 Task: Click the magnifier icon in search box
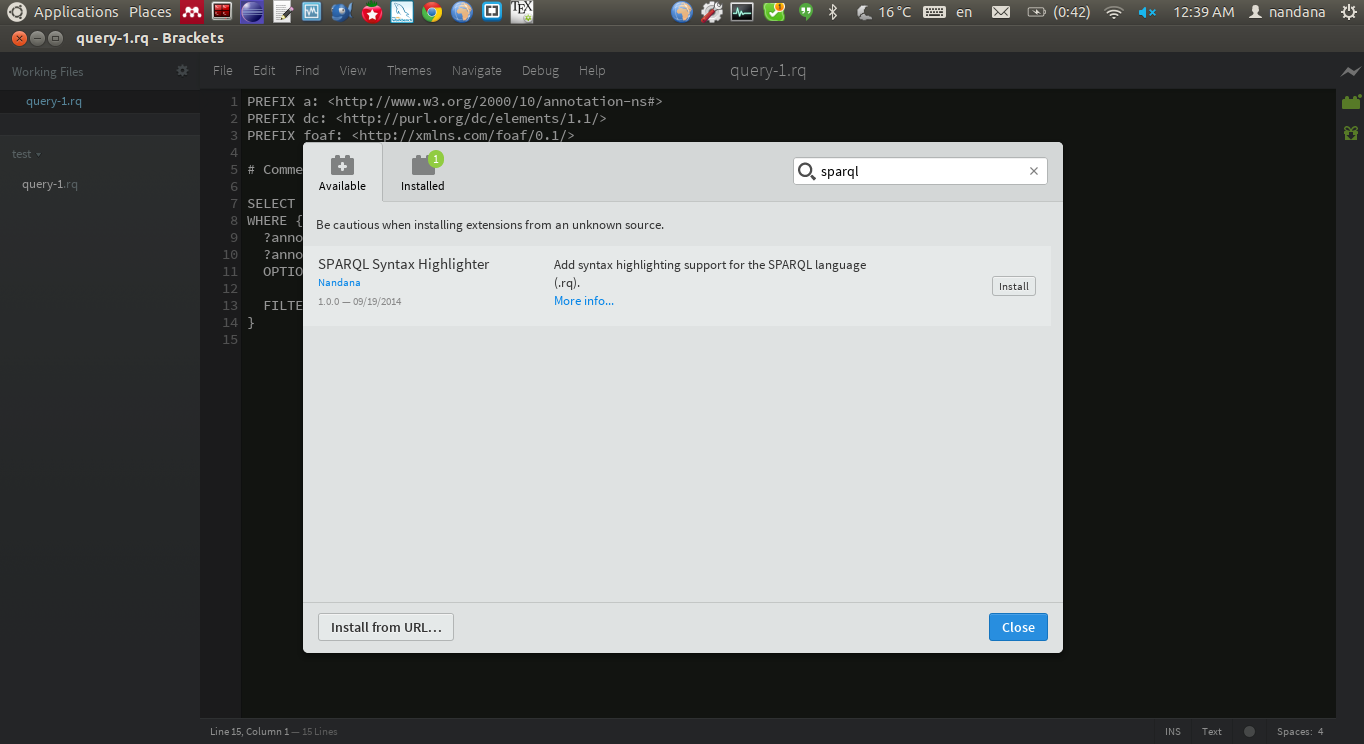coord(806,171)
